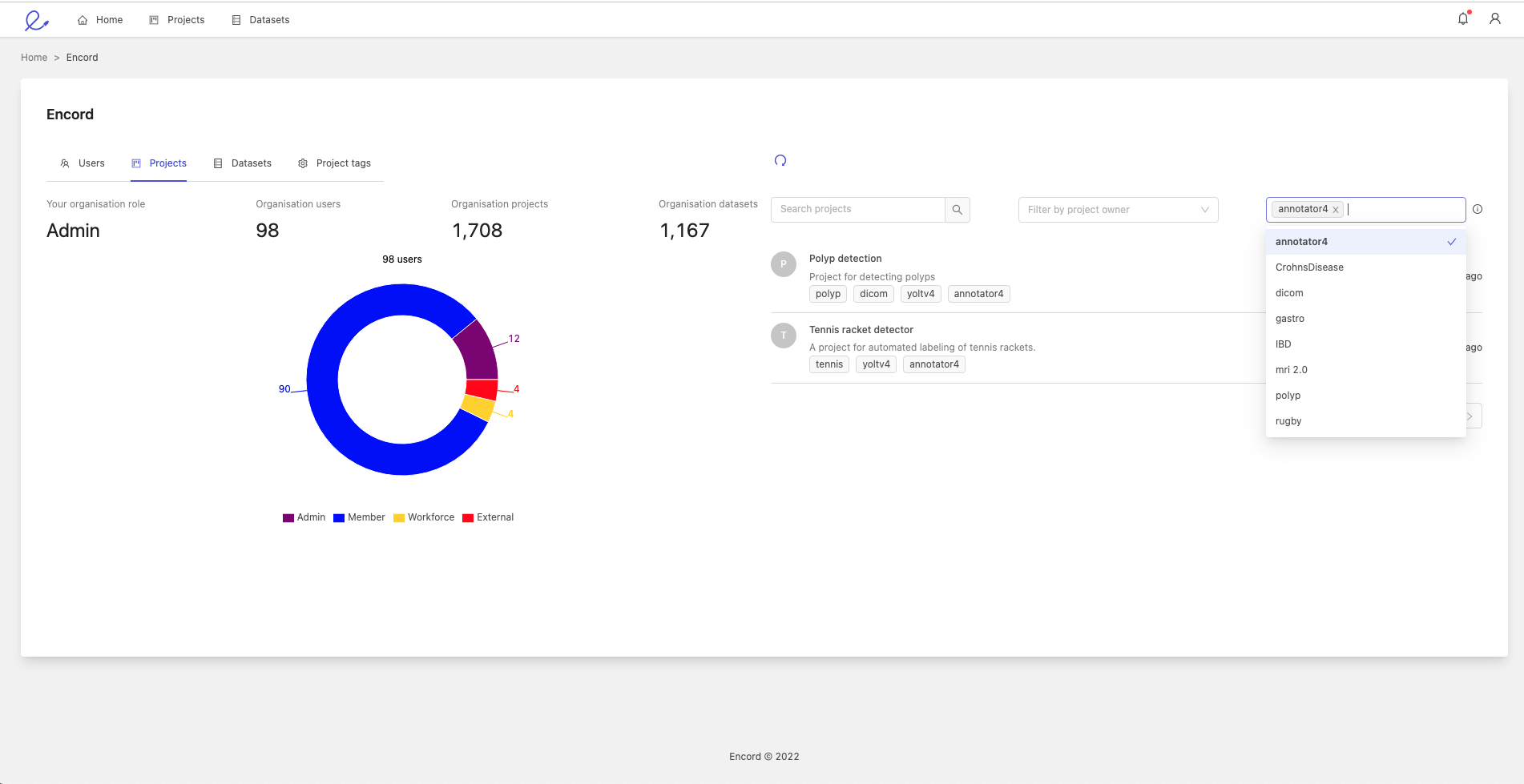Toggle External legend swatch
This screenshot has height=784, width=1524.
pos(468,518)
